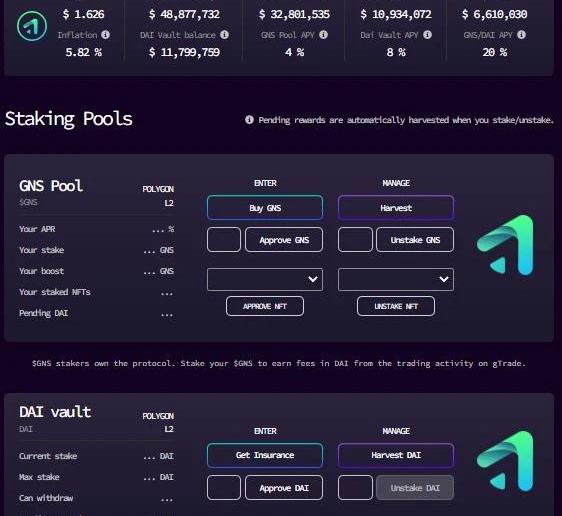Click the info icon beside pending rewards note
The image size is (562, 516).
pyautogui.click(x=249, y=120)
